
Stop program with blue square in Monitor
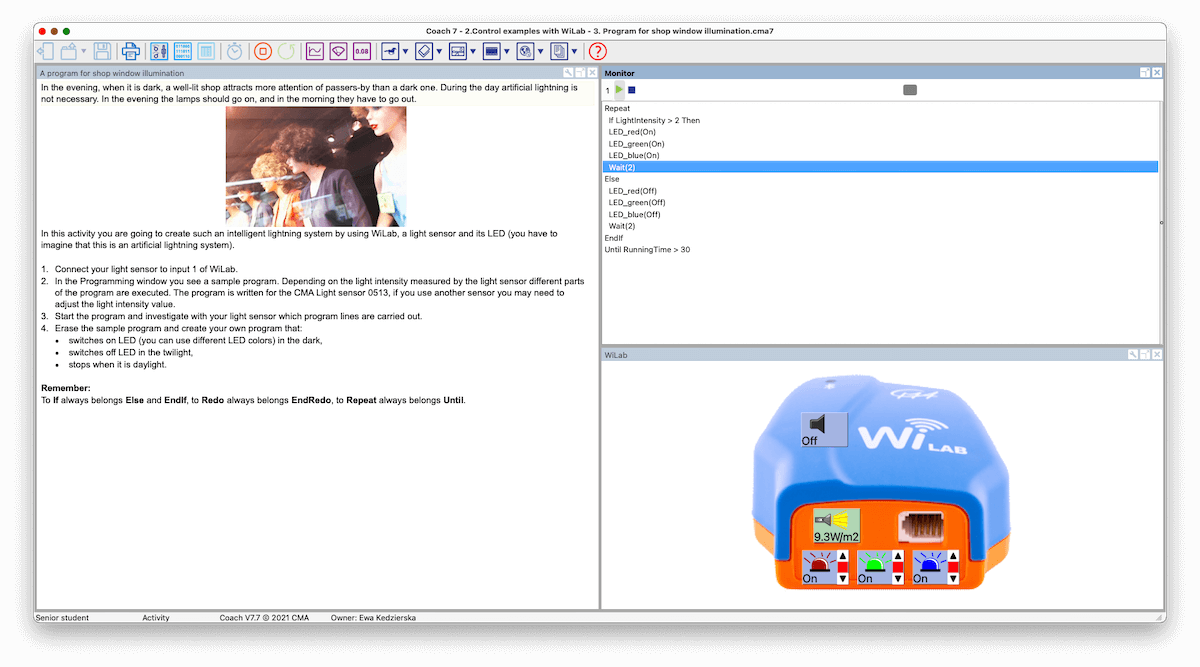[632, 90]
